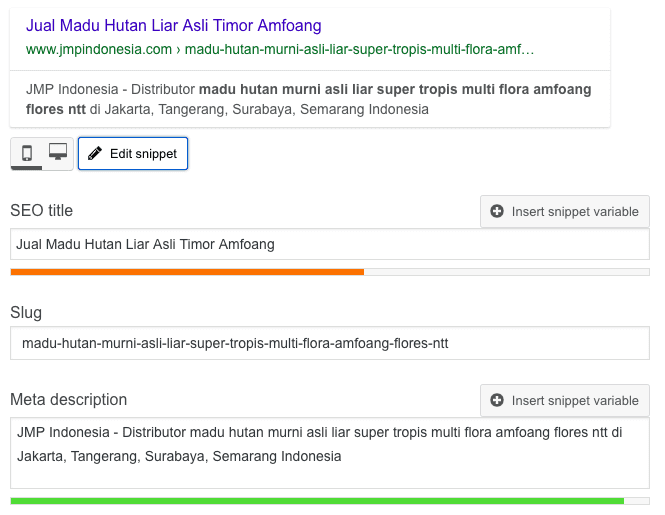Click the pencil icon on Edit snippet
This screenshot has height=515, width=665.
[x=95, y=154]
